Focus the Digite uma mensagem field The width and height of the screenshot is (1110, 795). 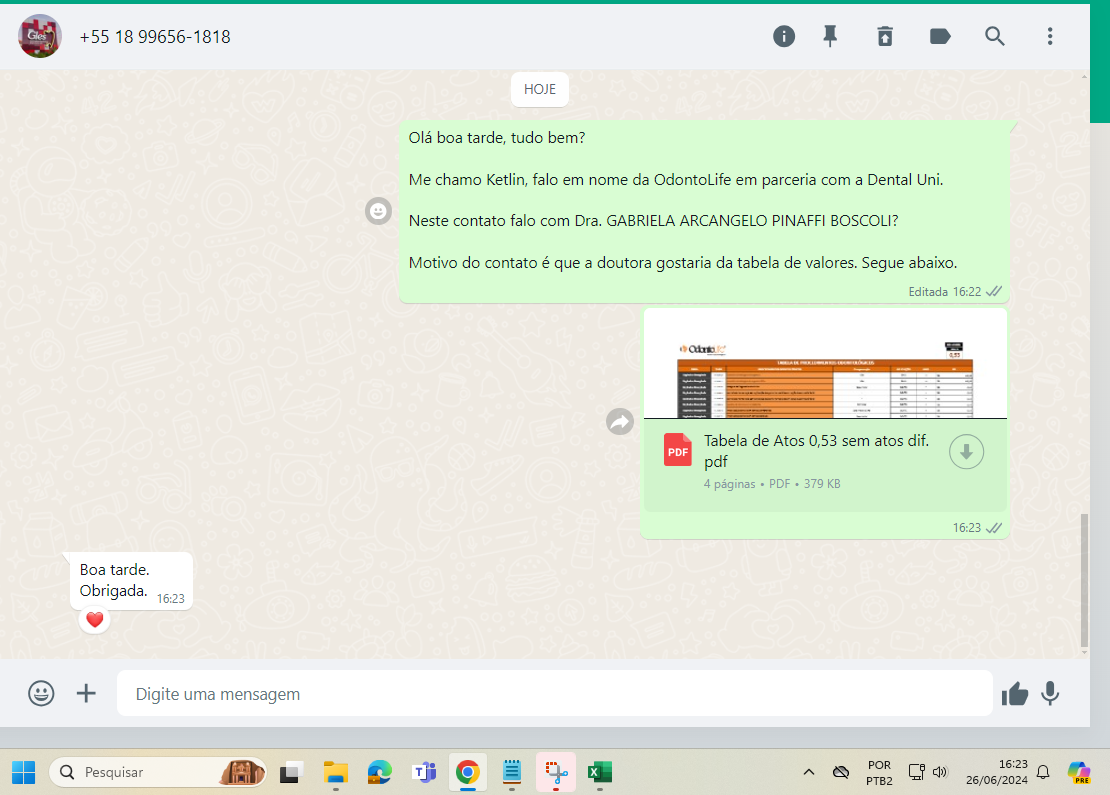click(x=554, y=694)
